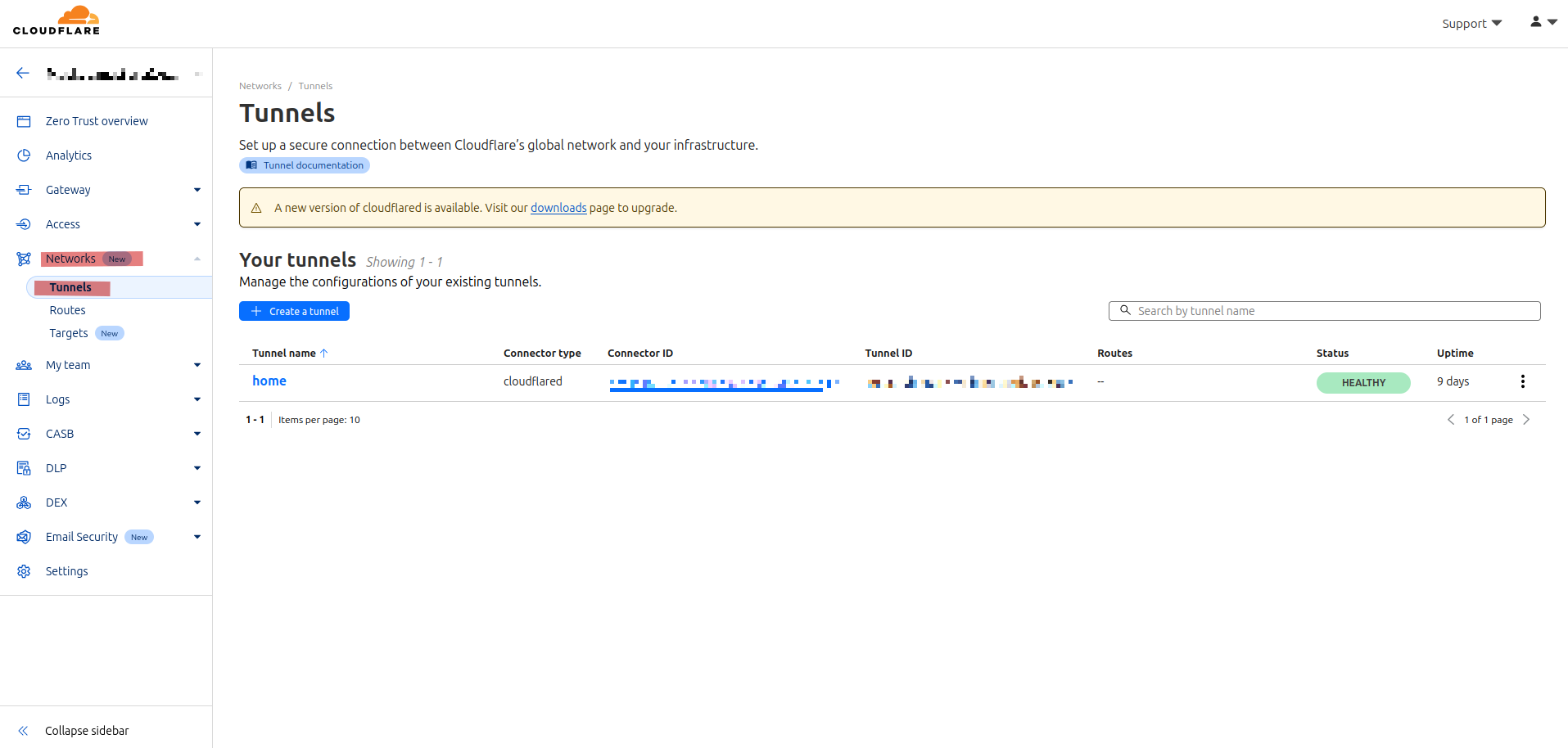Expand the Logs menu arrow
The height and width of the screenshot is (748, 1568).
click(x=197, y=399)
